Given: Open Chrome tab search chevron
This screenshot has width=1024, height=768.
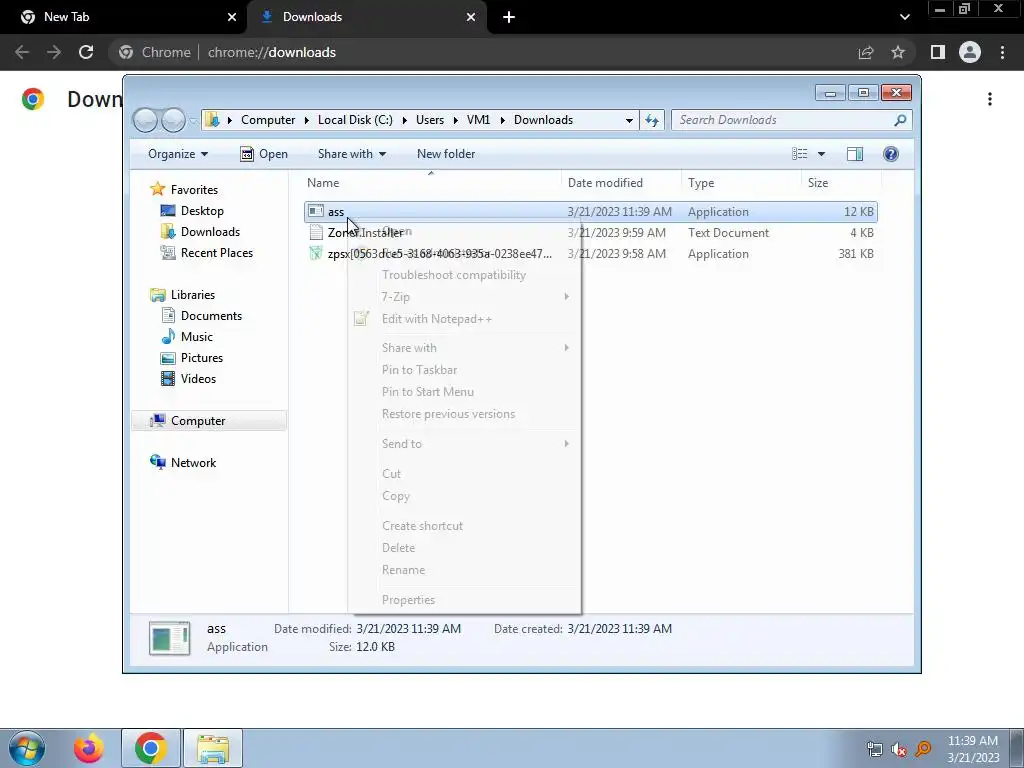Looking at the screenshot, I should click(904, 17).
